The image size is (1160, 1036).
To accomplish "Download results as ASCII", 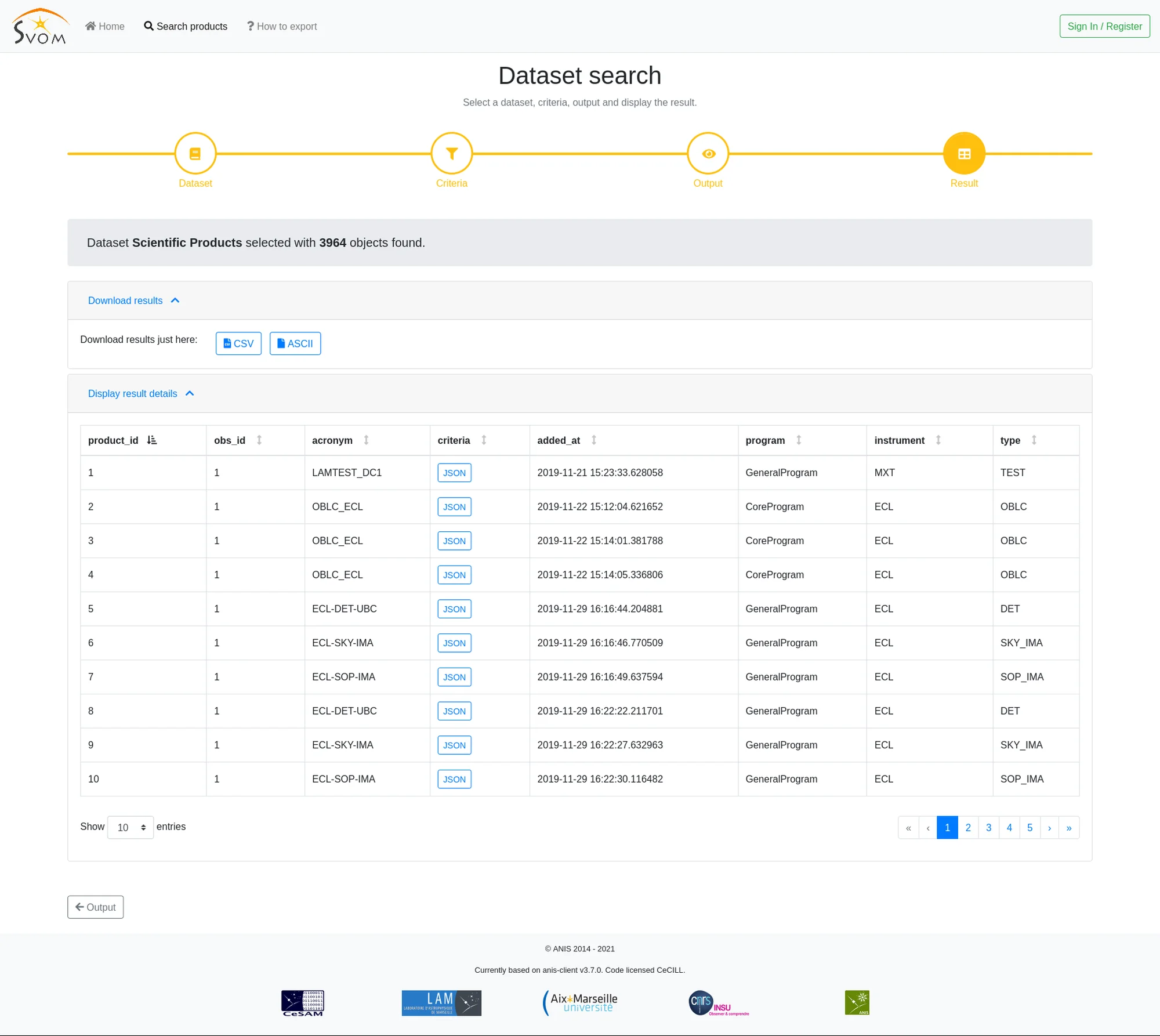I will coord(295,343).
